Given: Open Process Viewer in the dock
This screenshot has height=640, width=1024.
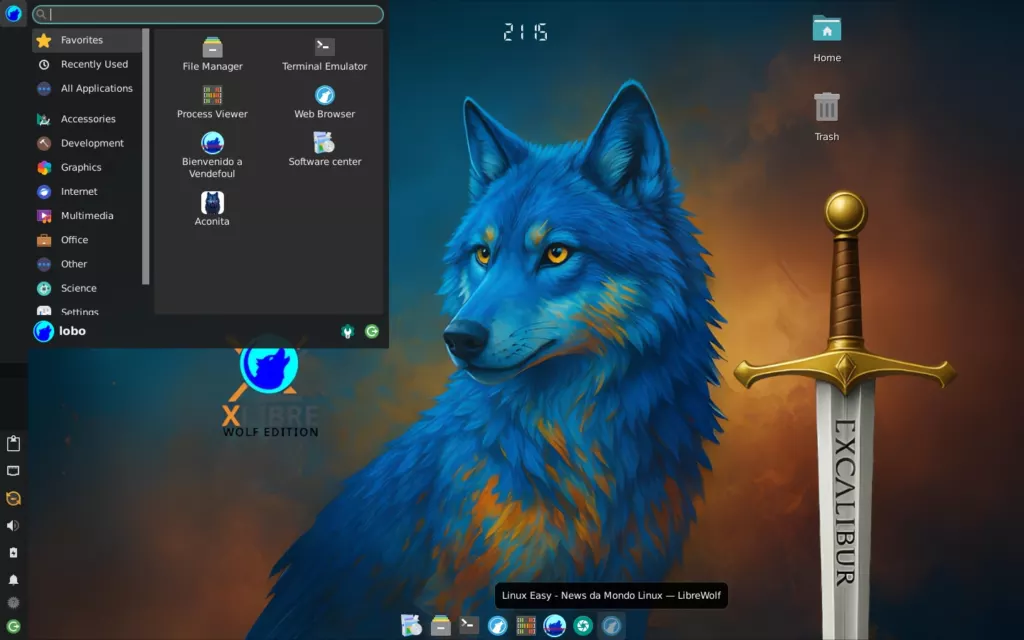Looking at the screenshot, I should click(x=526, y=626).
